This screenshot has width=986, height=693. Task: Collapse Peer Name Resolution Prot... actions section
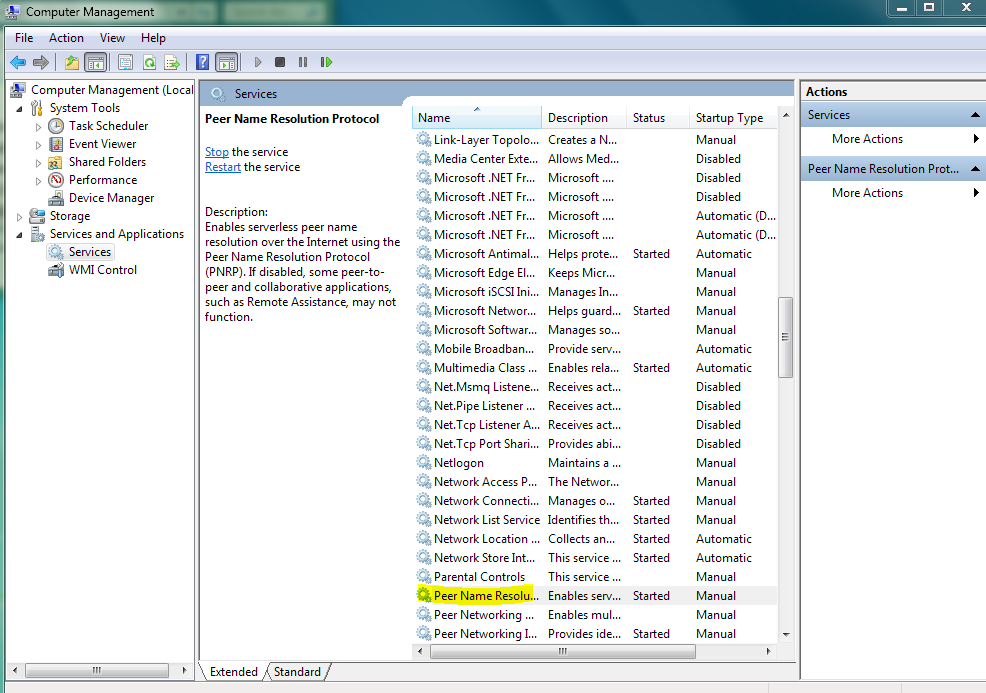click(975, 169)
